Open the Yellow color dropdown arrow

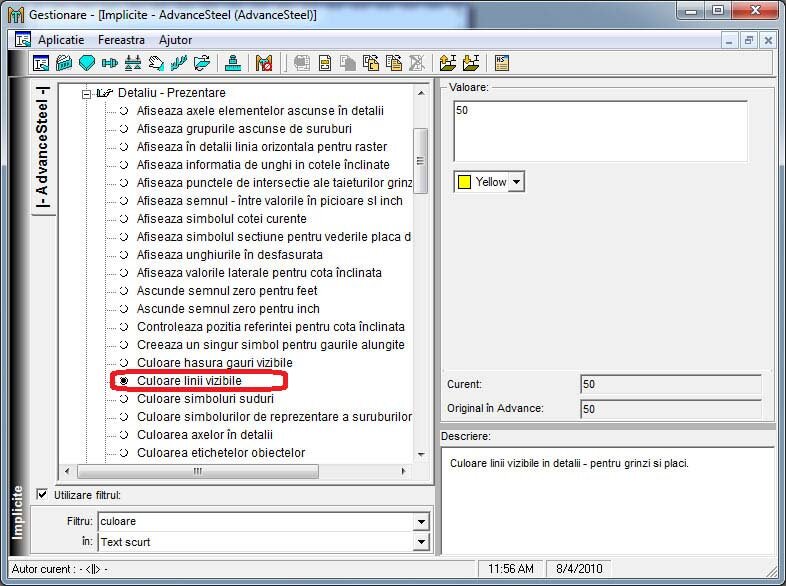(516, 182)
